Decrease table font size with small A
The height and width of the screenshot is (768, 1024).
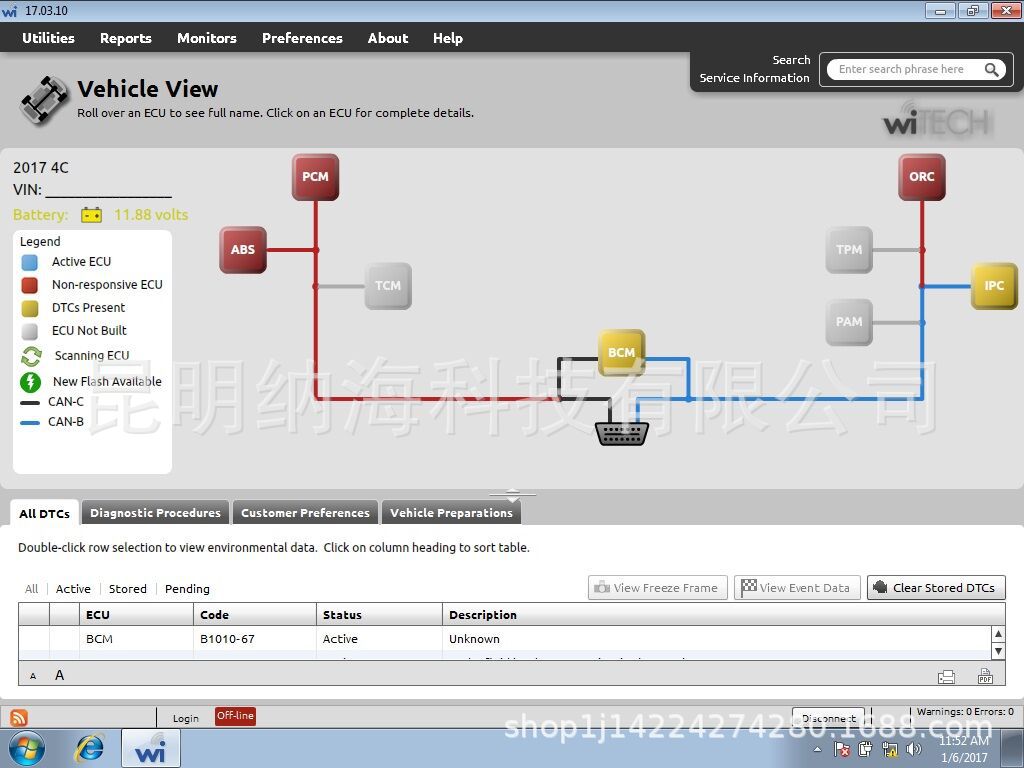point(33,677)
